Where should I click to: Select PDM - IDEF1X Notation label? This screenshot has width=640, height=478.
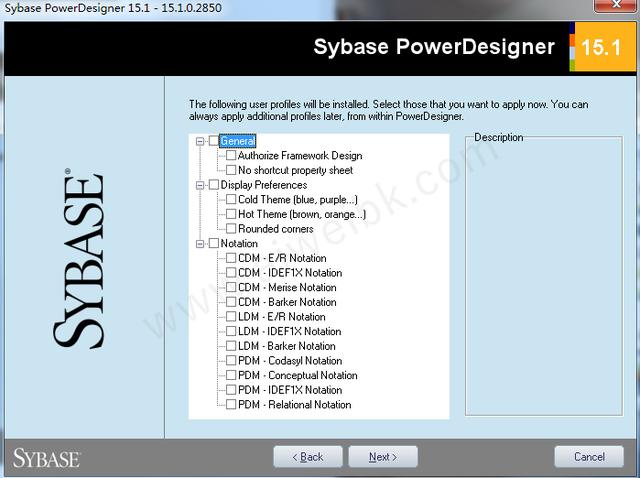point(290,391)
